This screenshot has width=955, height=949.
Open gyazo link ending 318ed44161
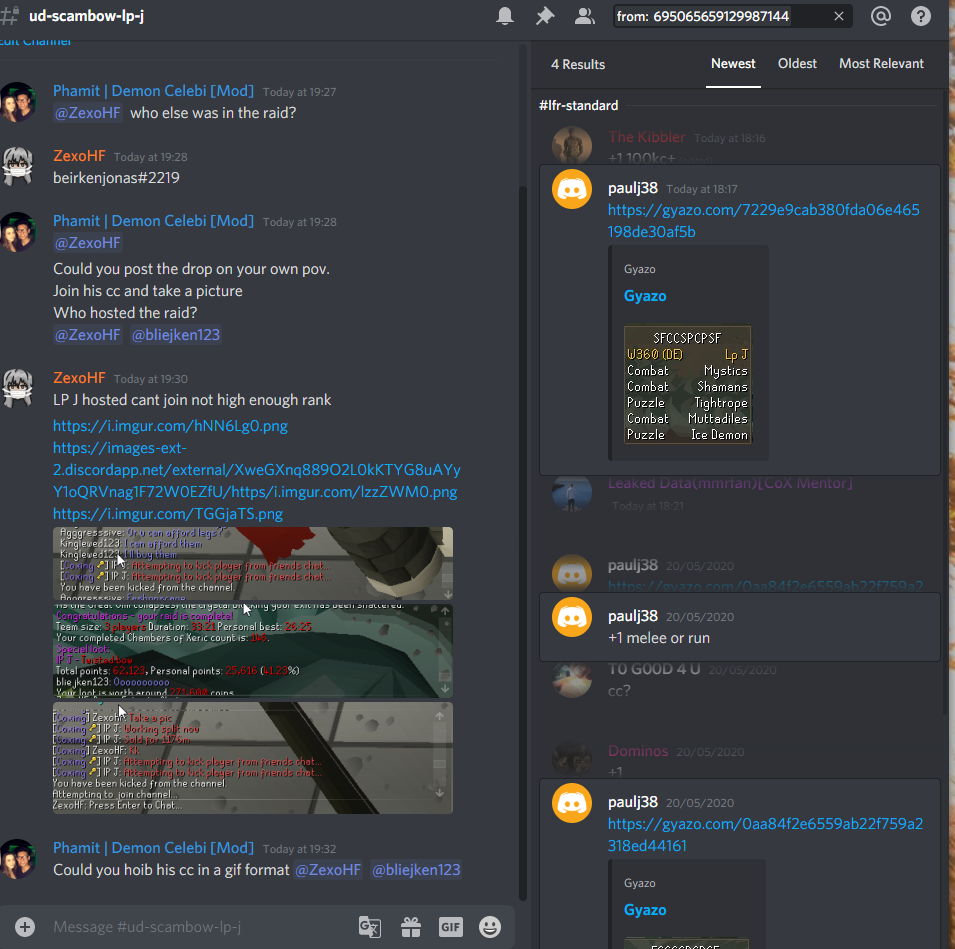point(765,834)
